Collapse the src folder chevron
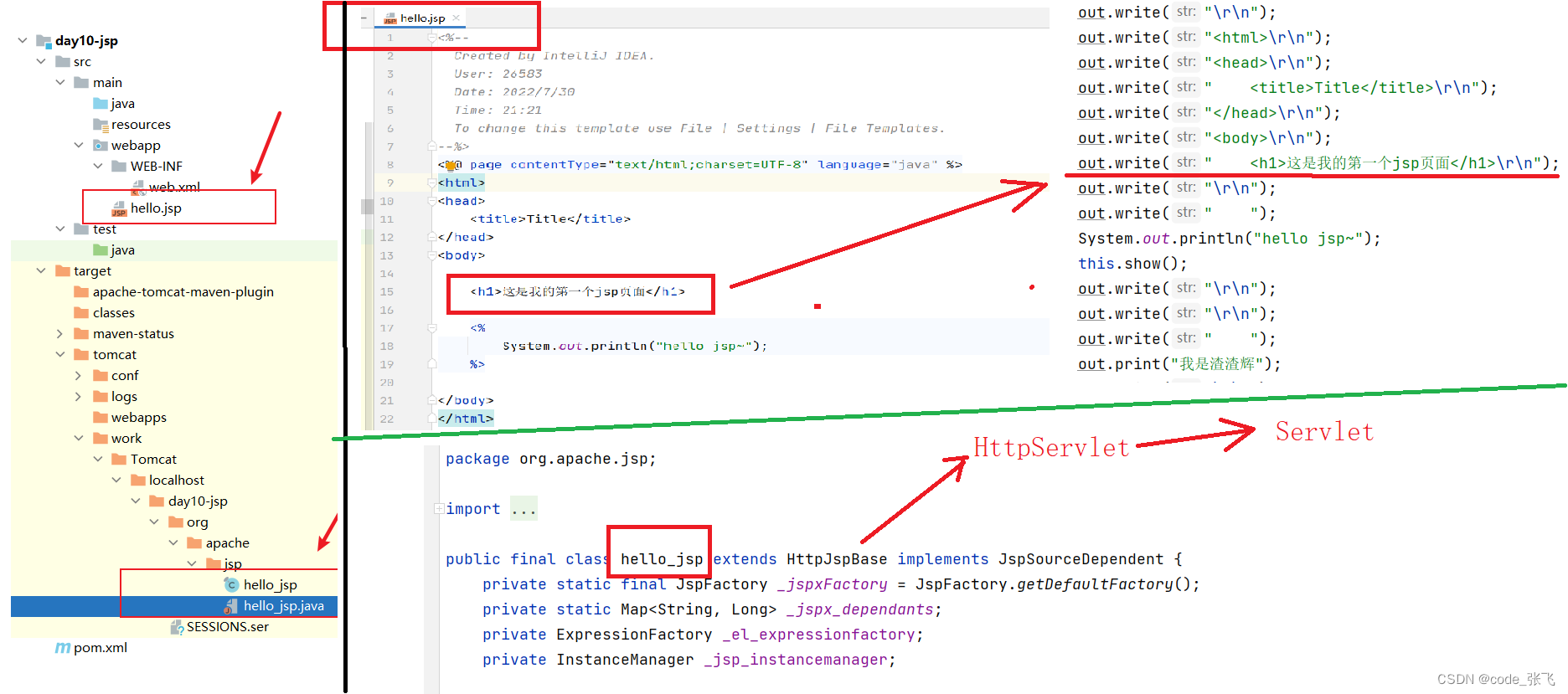Viewport: 1568px width, 694px height. pyautogui.click(x=41, y=62)
